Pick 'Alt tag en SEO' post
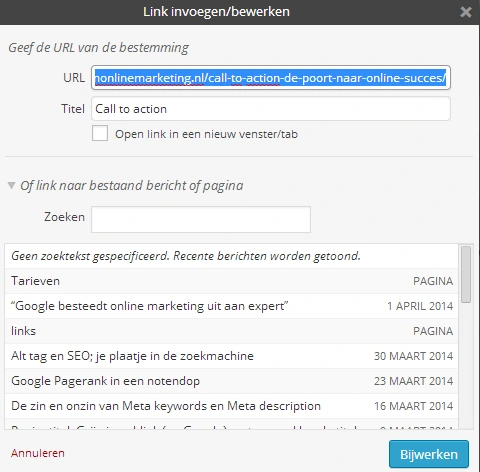Screen dimensions: 480x472 232,356
